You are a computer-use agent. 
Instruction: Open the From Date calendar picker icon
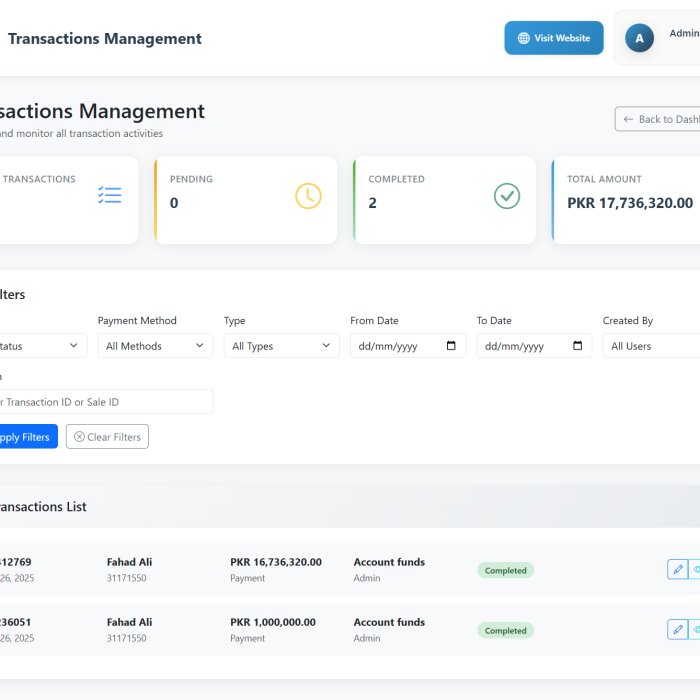(451, 346)
